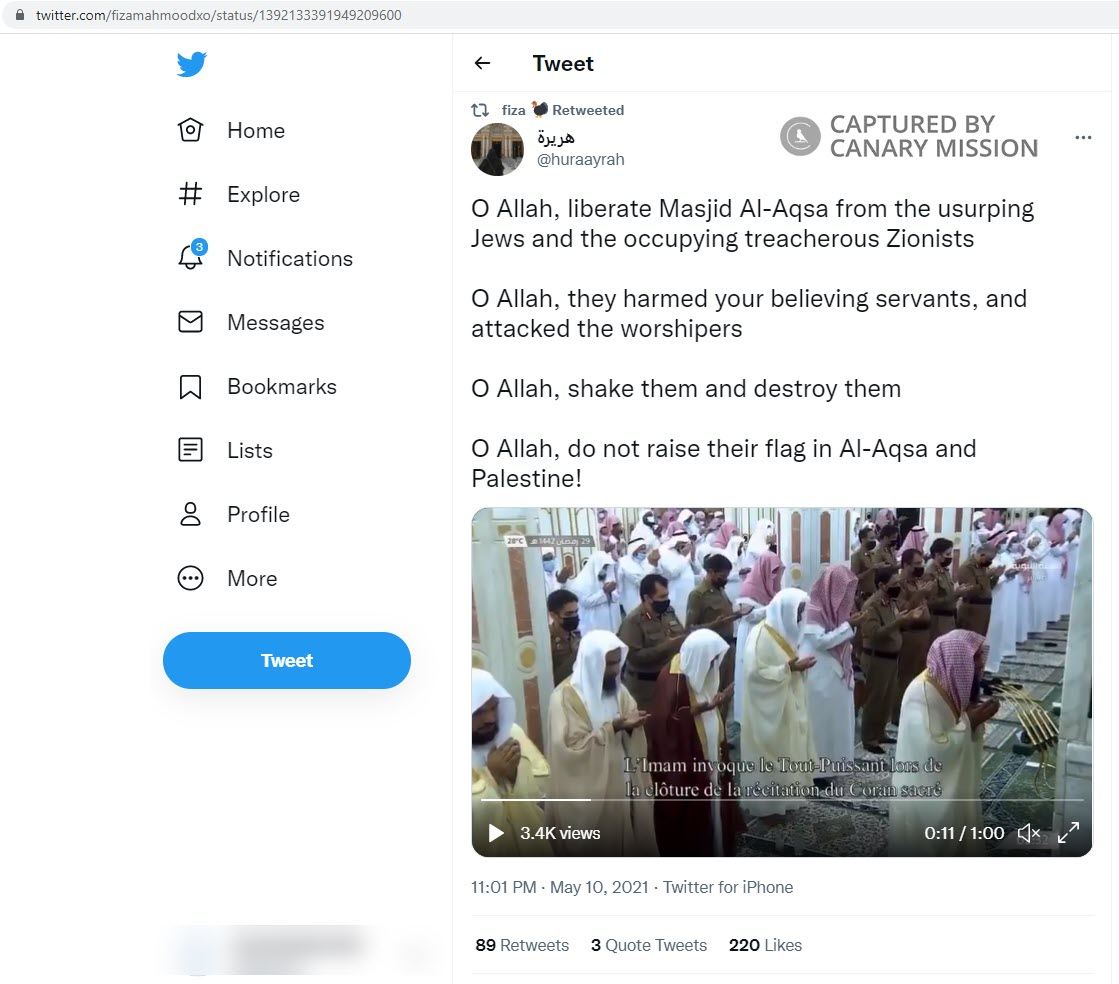Compose a new Tweet
1119x984 pixels.
(286, 660)
